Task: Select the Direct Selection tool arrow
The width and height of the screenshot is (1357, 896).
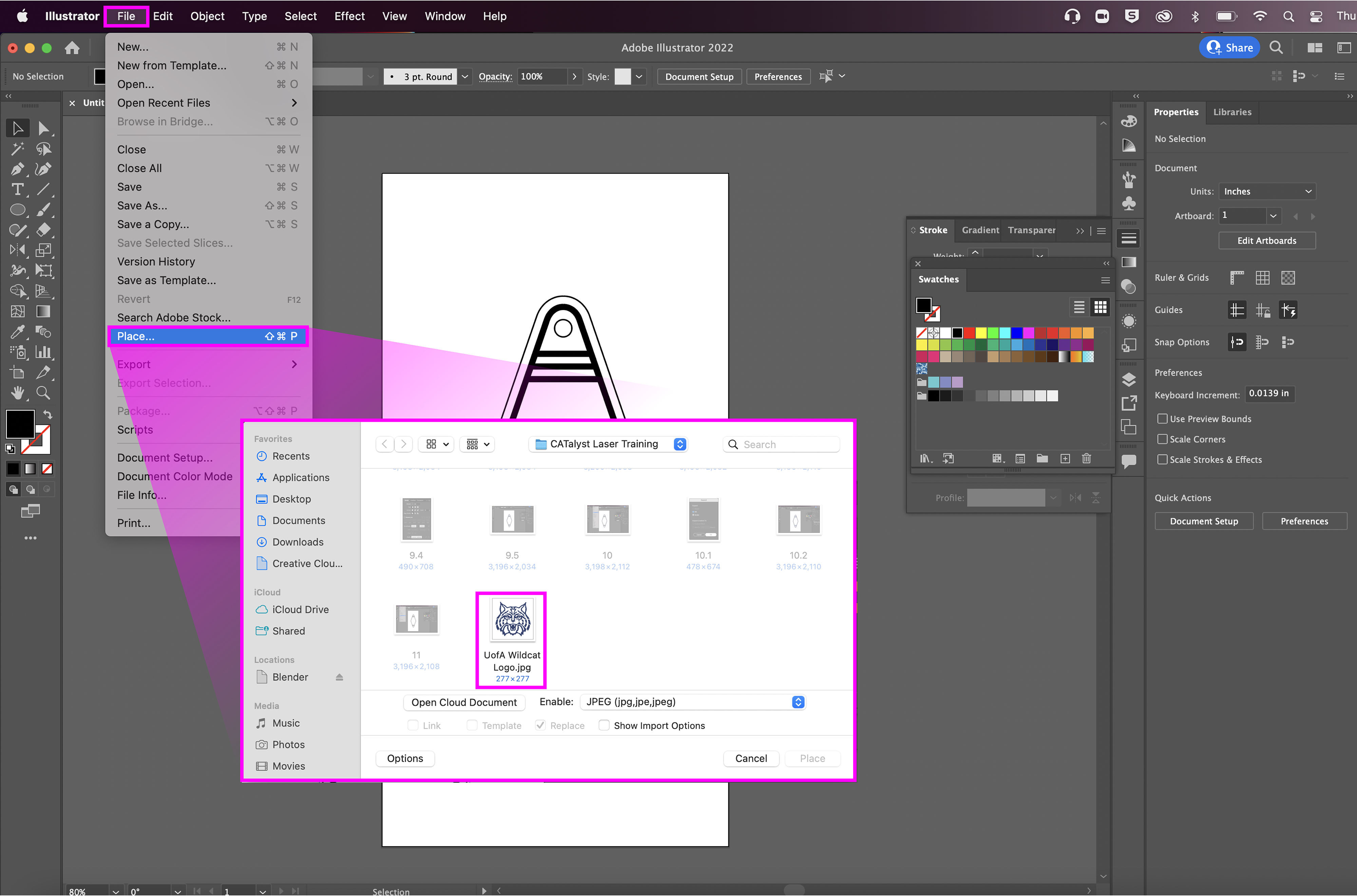Action: (x=43, y=128)
